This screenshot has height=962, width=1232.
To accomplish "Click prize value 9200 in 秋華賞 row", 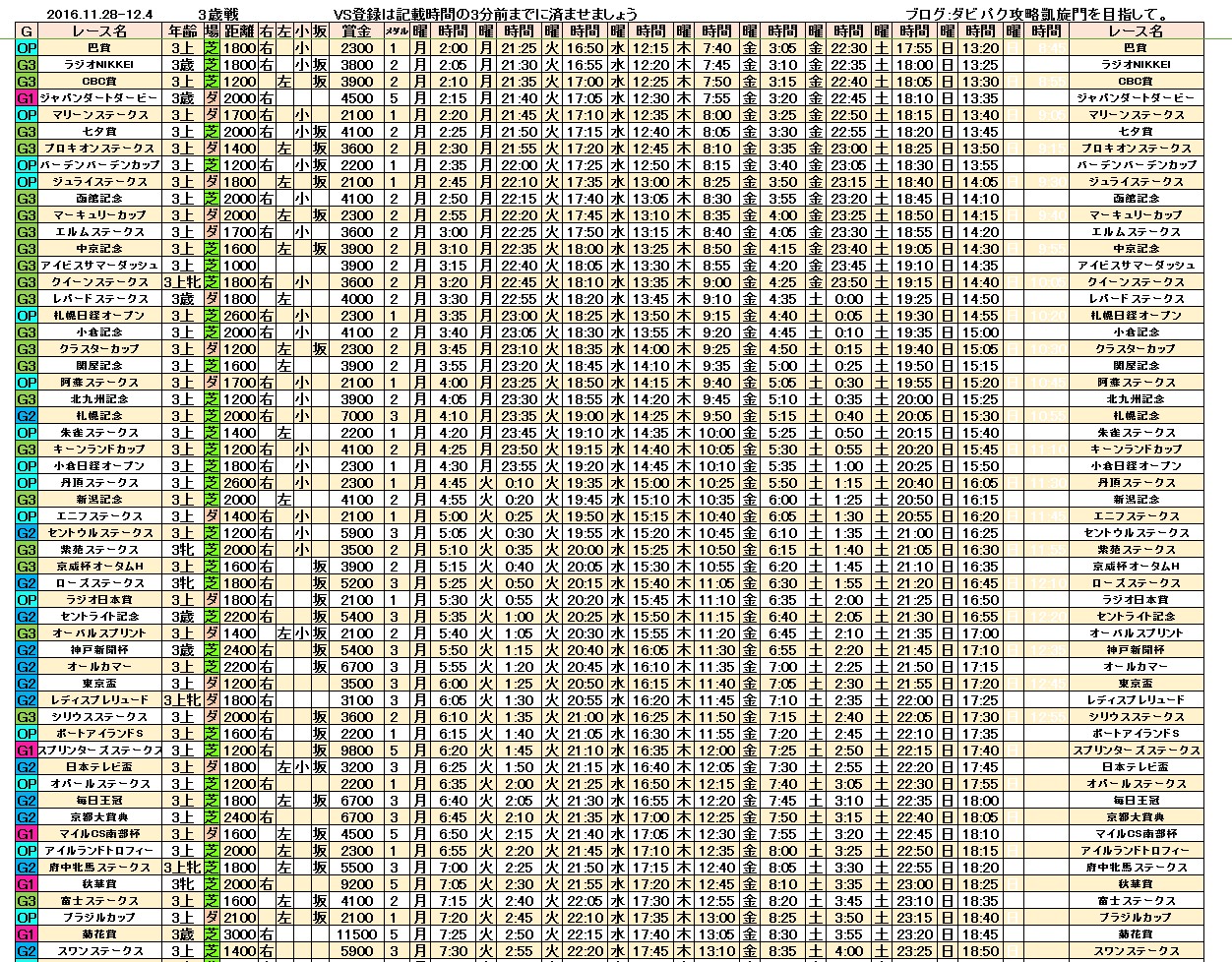I will [x=356, y=884].
